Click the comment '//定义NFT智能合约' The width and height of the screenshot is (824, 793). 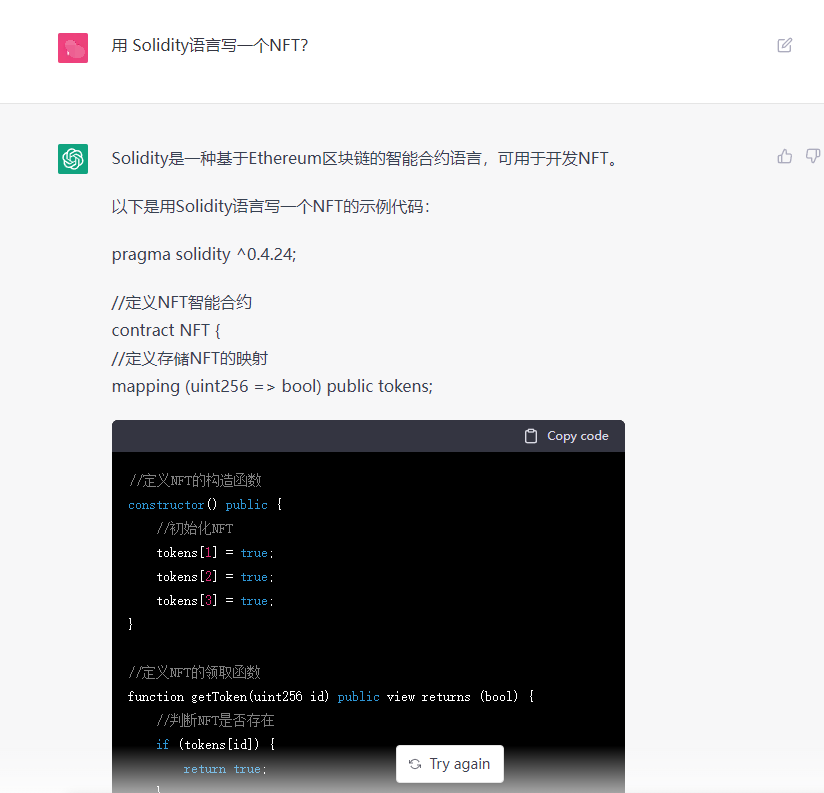point(182,303)
